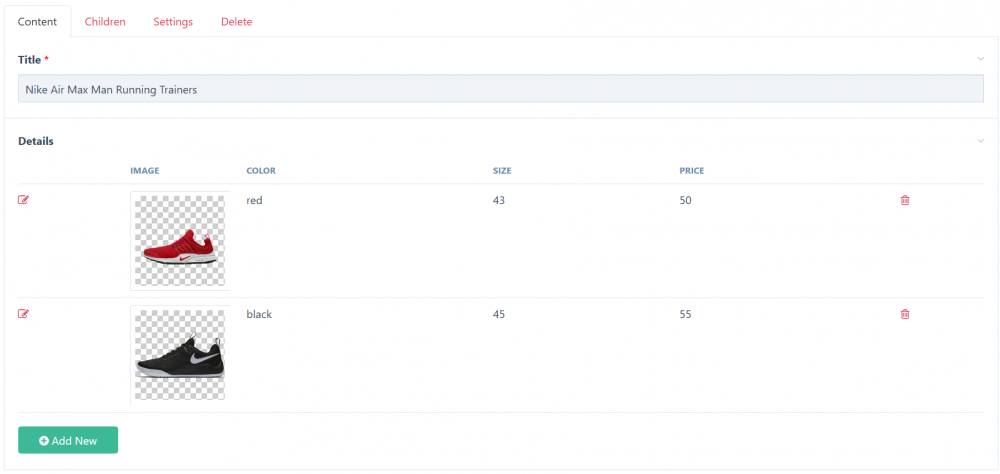Screen dimensions: 1000x474
Task: Select the price value 55
Action: pos(685,314)
